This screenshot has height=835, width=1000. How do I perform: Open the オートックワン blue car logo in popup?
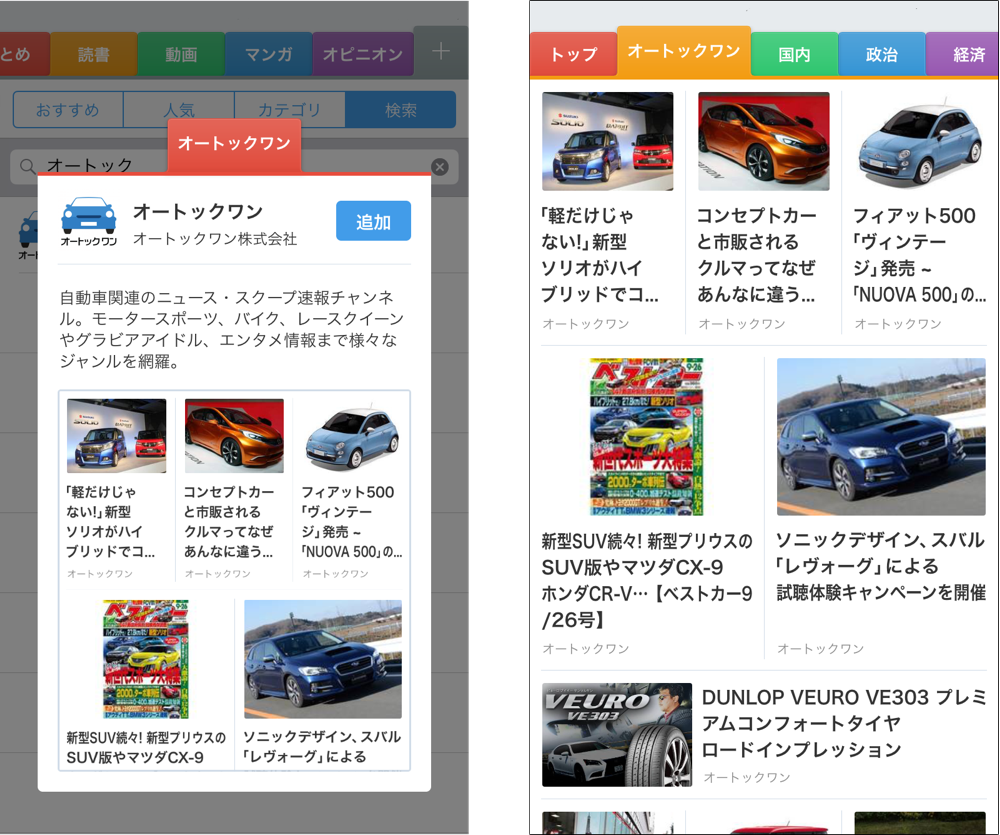89,221
